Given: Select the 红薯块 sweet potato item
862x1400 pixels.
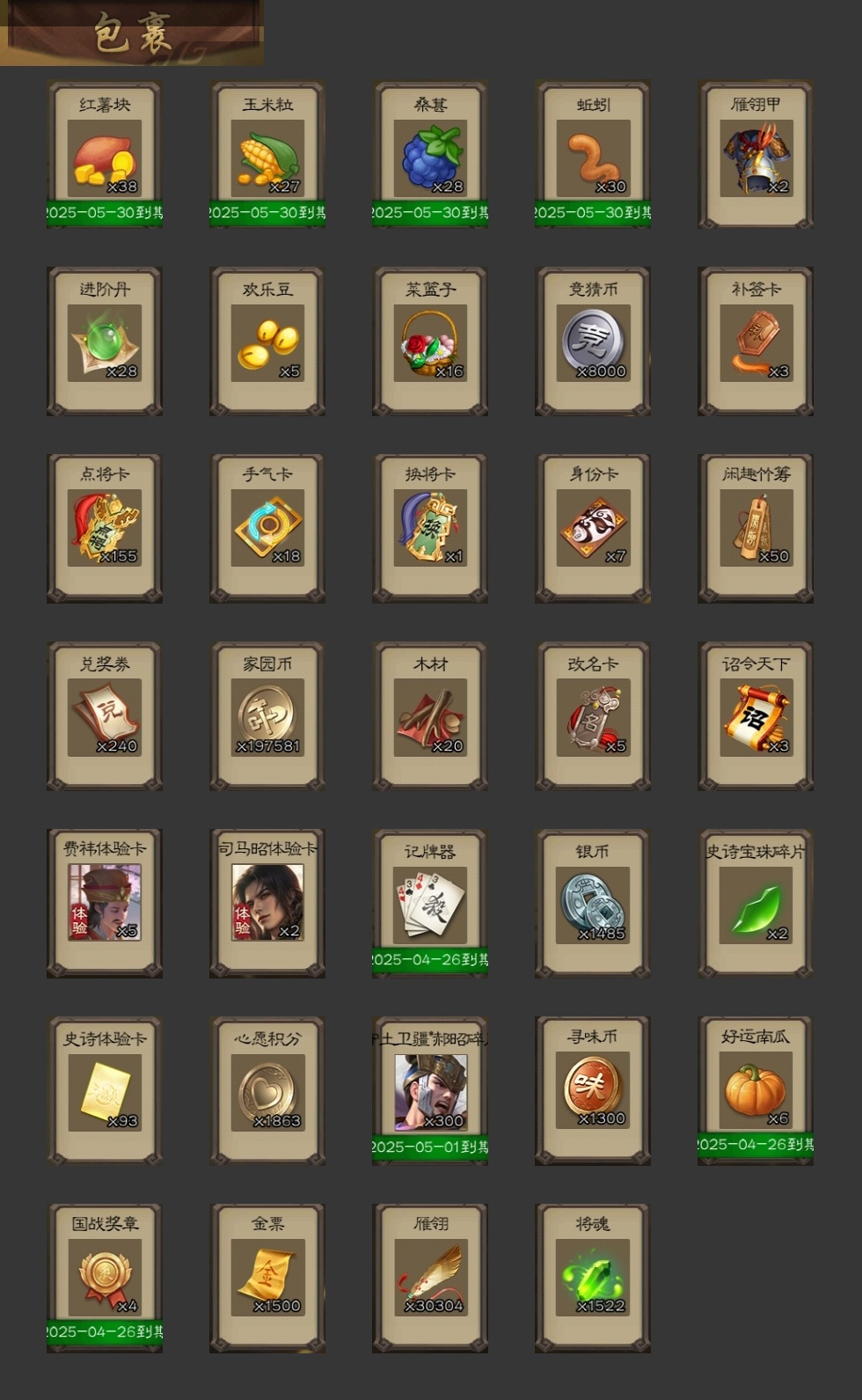Looking at the screenshot, I should 105,155.
